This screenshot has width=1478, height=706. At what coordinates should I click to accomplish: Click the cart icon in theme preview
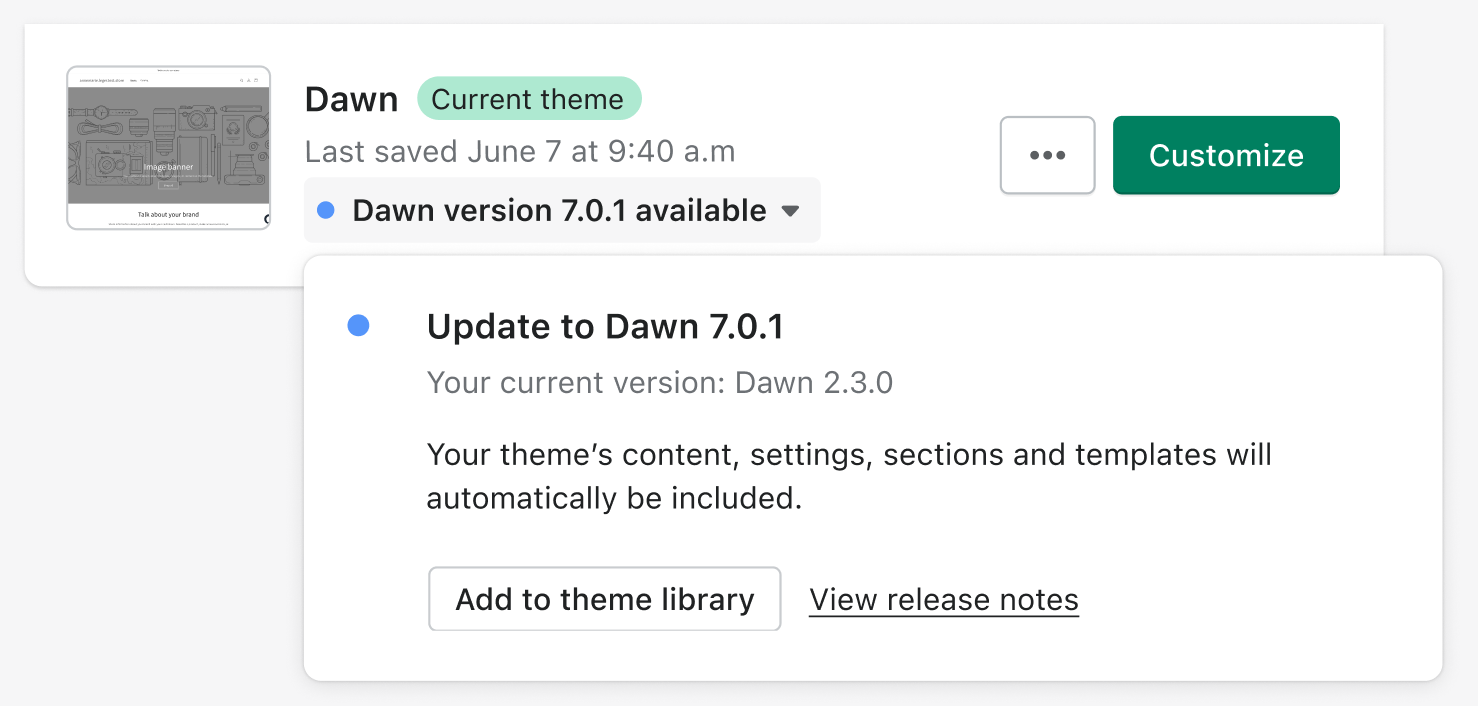pyautogui.click(x=256, y=80)
